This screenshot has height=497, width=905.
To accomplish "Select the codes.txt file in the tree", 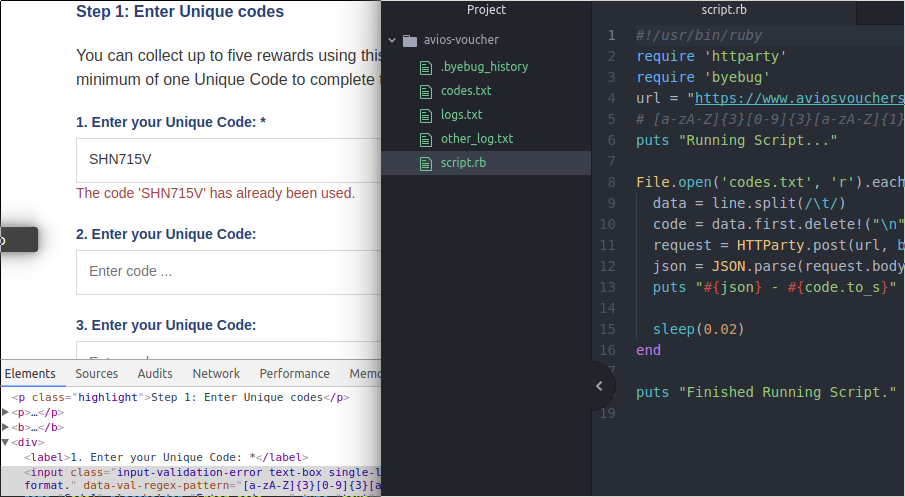I will pos(466,91).
